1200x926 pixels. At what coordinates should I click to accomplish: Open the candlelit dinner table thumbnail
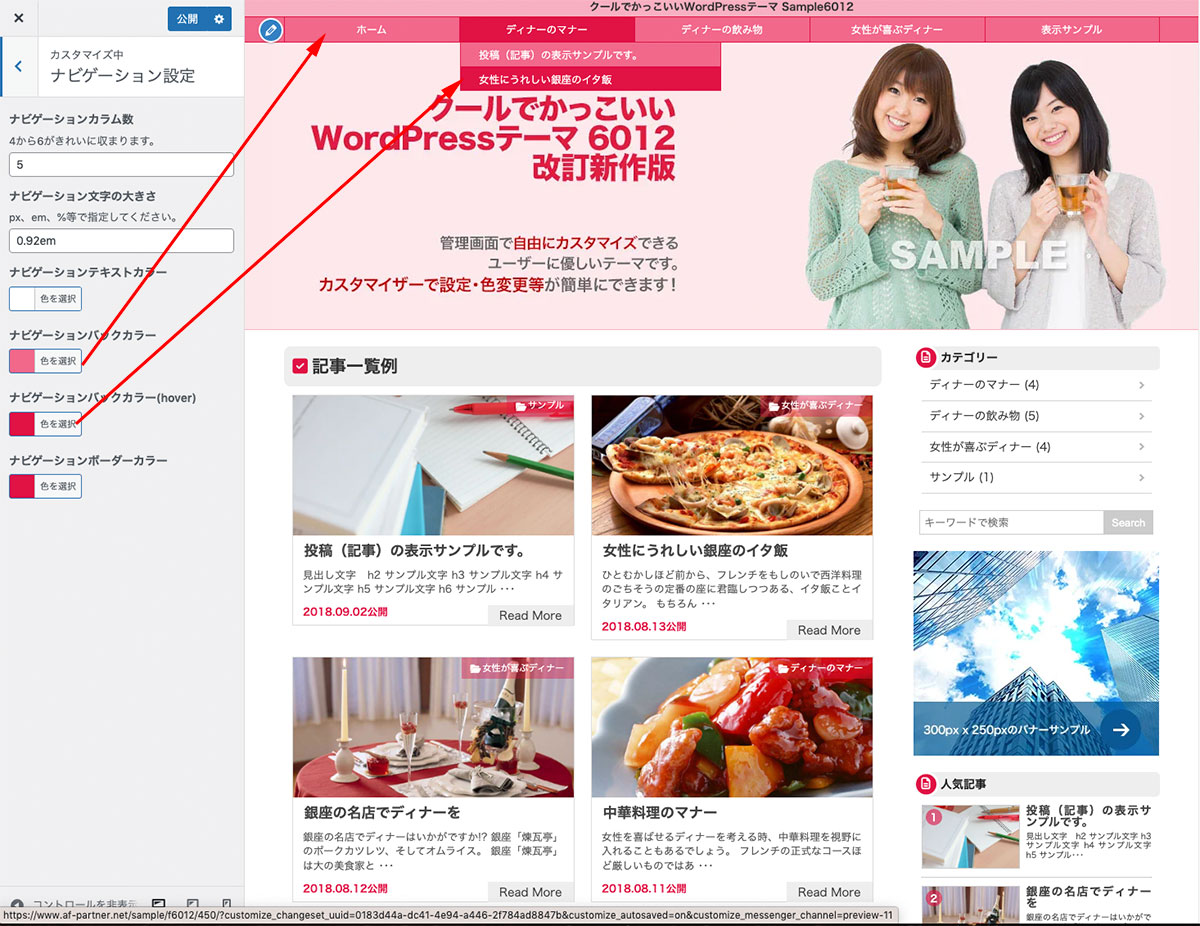(x=433, y=727)
